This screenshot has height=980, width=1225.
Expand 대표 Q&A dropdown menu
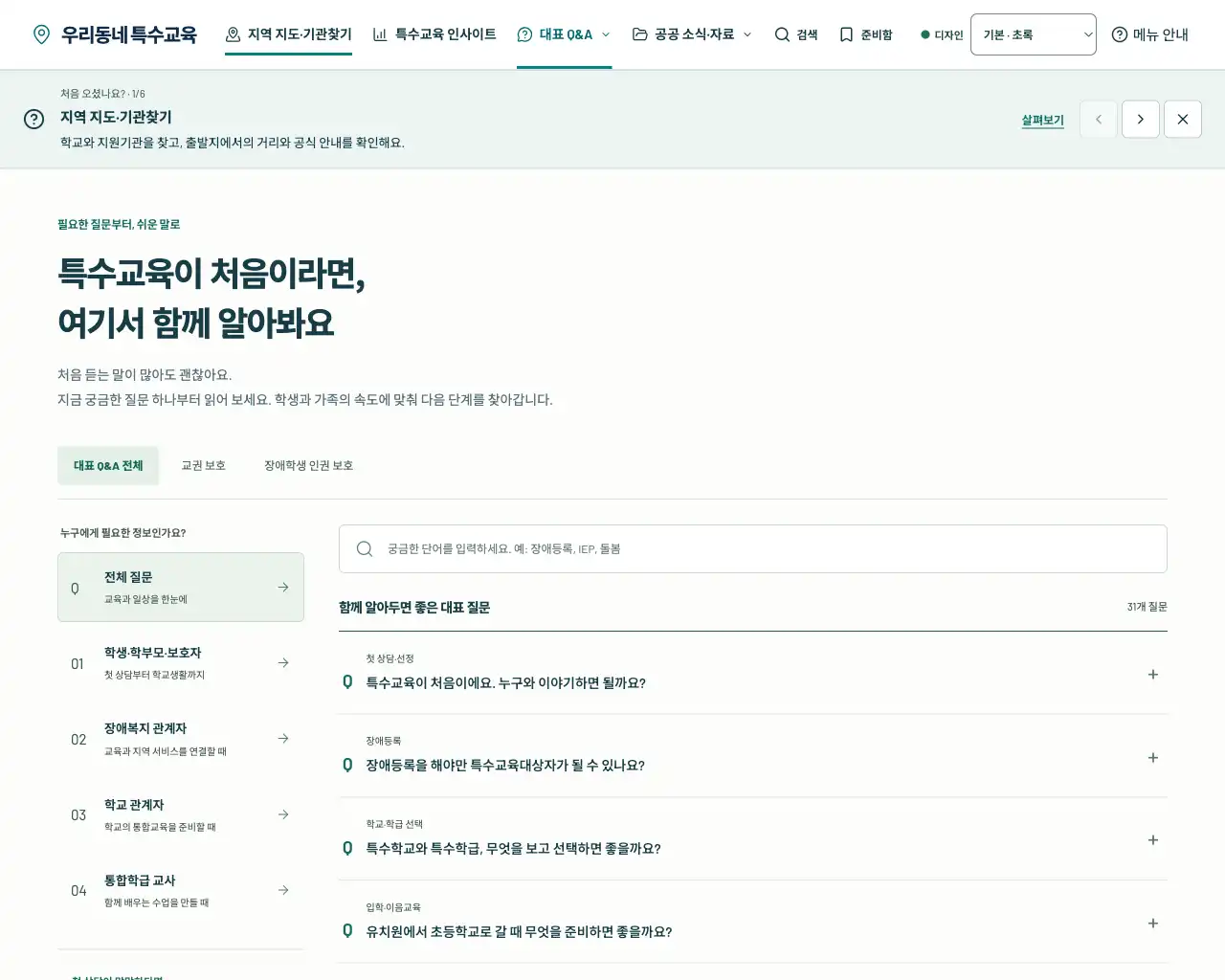(x=564, y=34)
